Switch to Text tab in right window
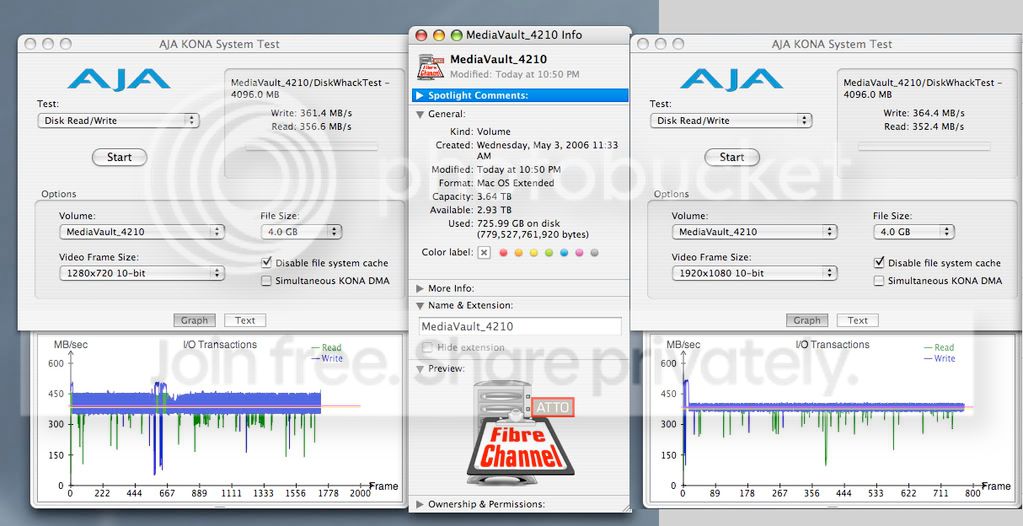 (857, 320)
